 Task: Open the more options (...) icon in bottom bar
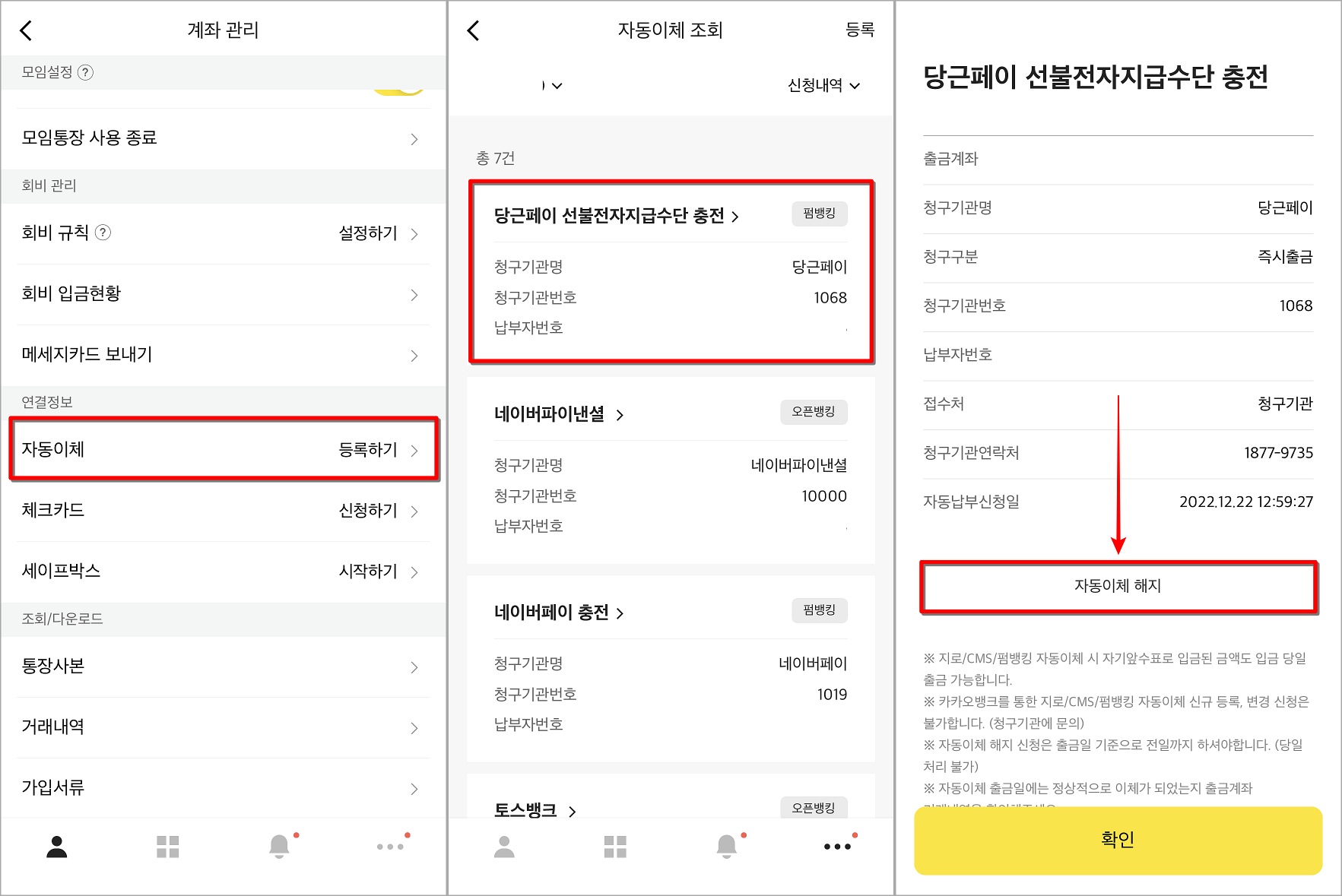coord(390,845)
